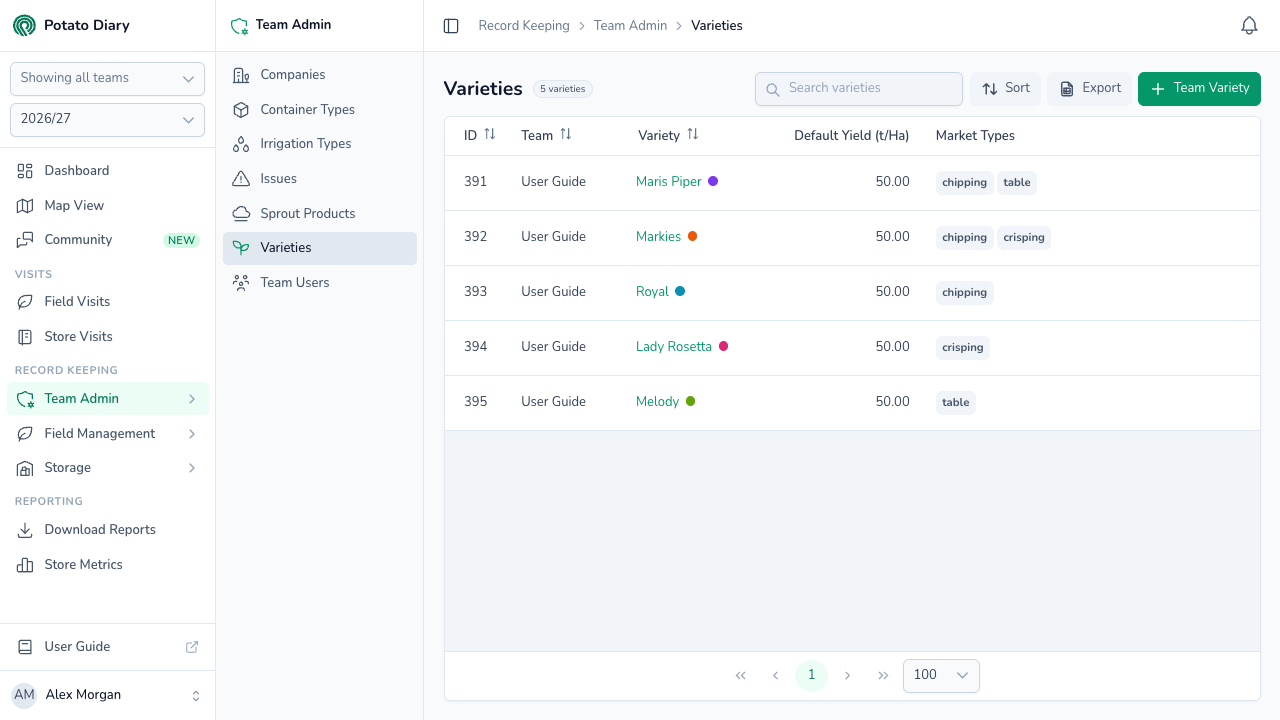Go to Field Visits
This screenshot has width=1280, height=720.
pos(107,302)
